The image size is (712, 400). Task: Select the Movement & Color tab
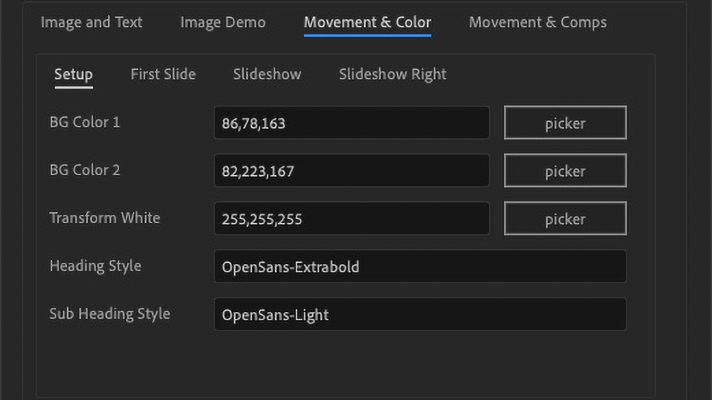pos(367,22)
